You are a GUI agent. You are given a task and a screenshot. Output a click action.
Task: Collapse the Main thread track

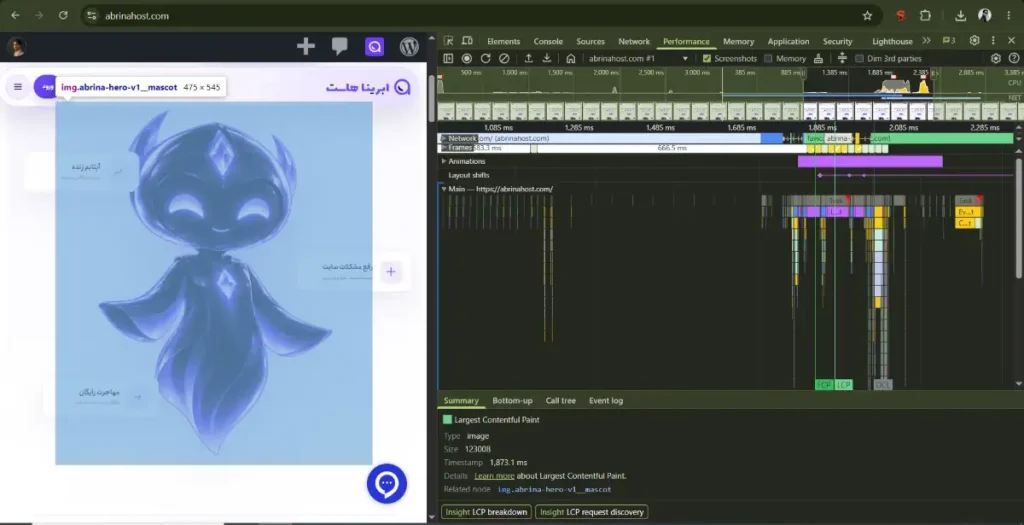[x=444, y=189]
